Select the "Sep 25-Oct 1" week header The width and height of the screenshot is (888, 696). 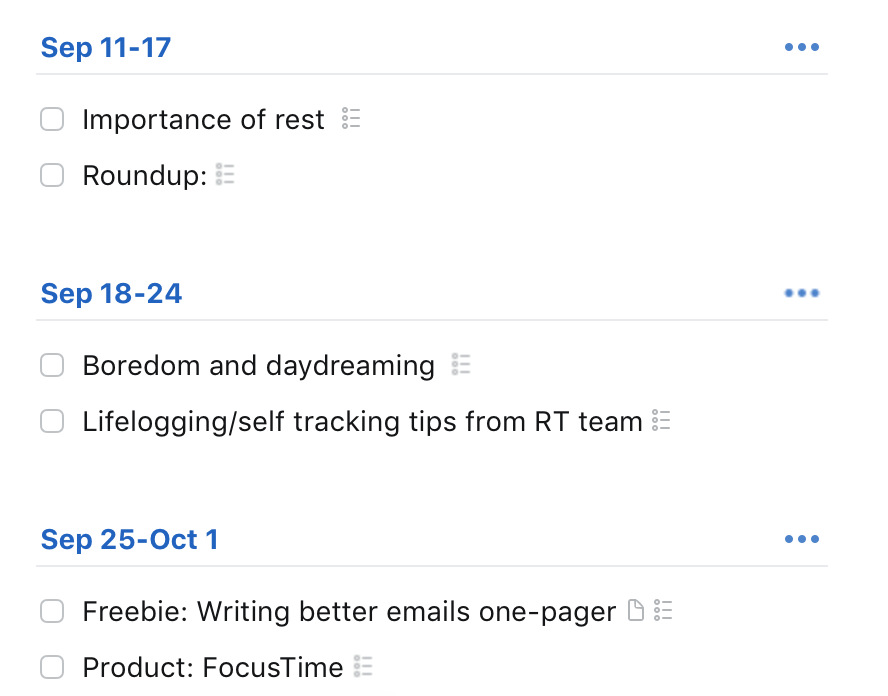click(129, 538)
